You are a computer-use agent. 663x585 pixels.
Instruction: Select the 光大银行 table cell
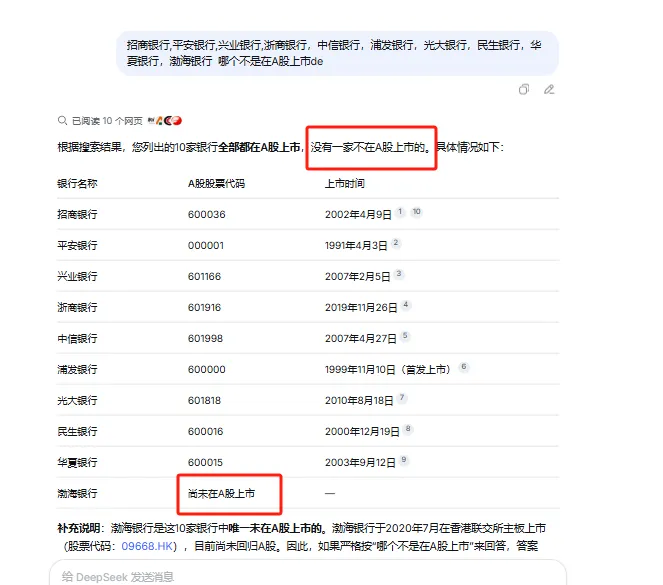77,400
